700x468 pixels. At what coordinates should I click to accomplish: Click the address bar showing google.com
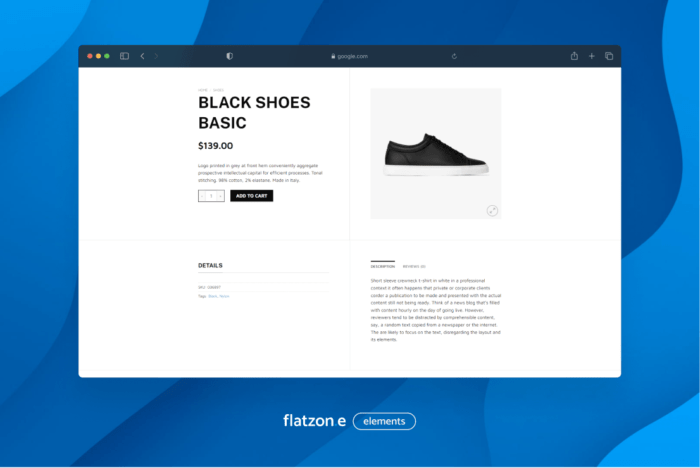pyautogui.click(x=350, y=56)
